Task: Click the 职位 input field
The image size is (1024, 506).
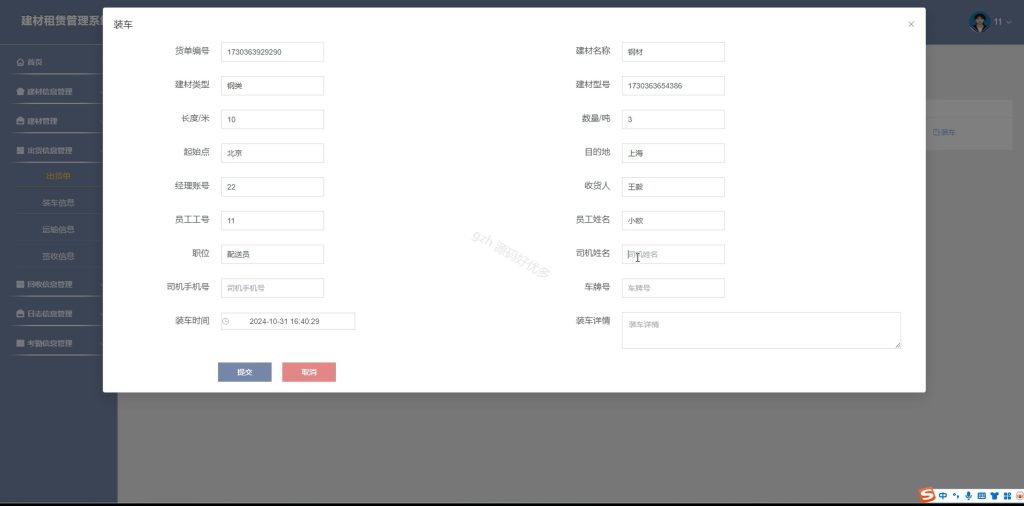Action: pyautogui.click(x=272, y=254)
